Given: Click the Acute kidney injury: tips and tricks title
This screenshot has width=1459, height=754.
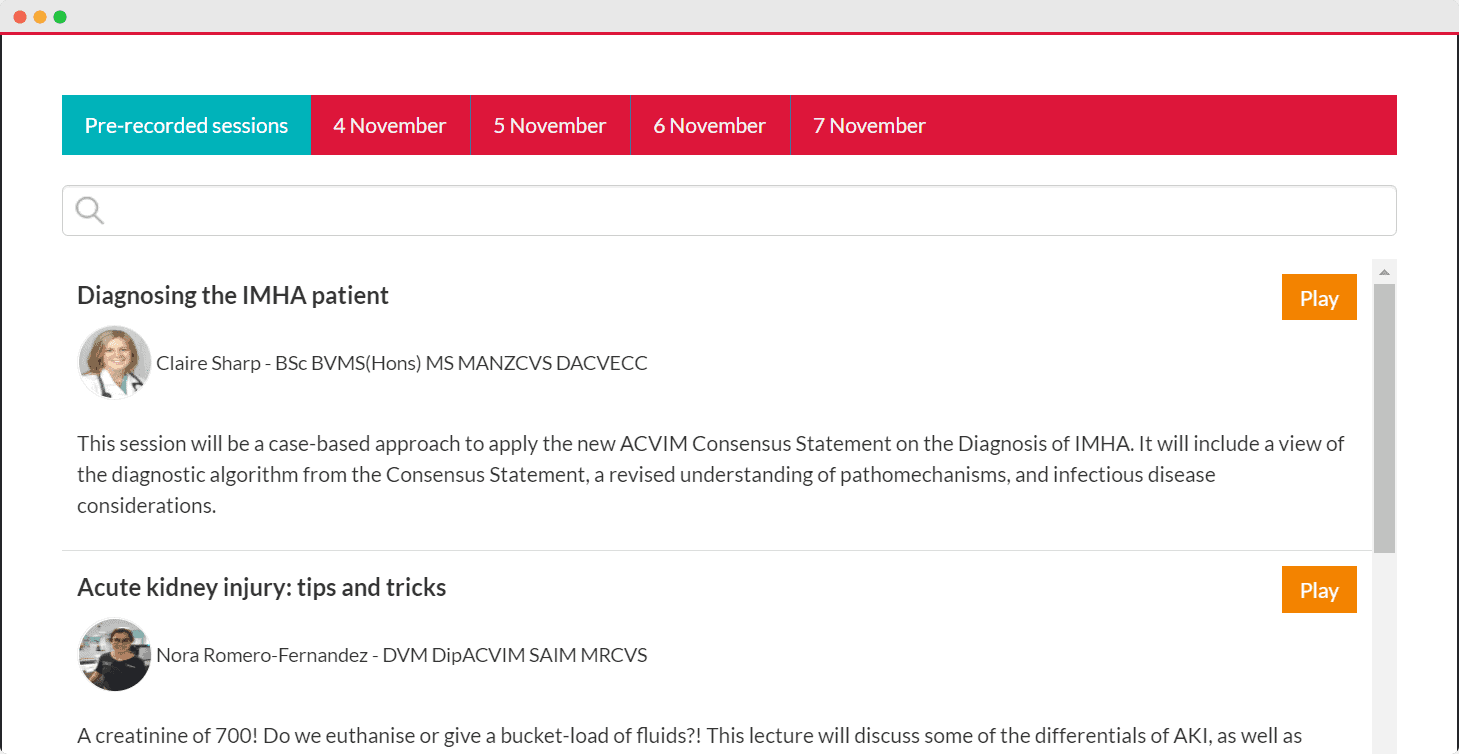Looking at the screenshot, I should [x=261, y=588].
